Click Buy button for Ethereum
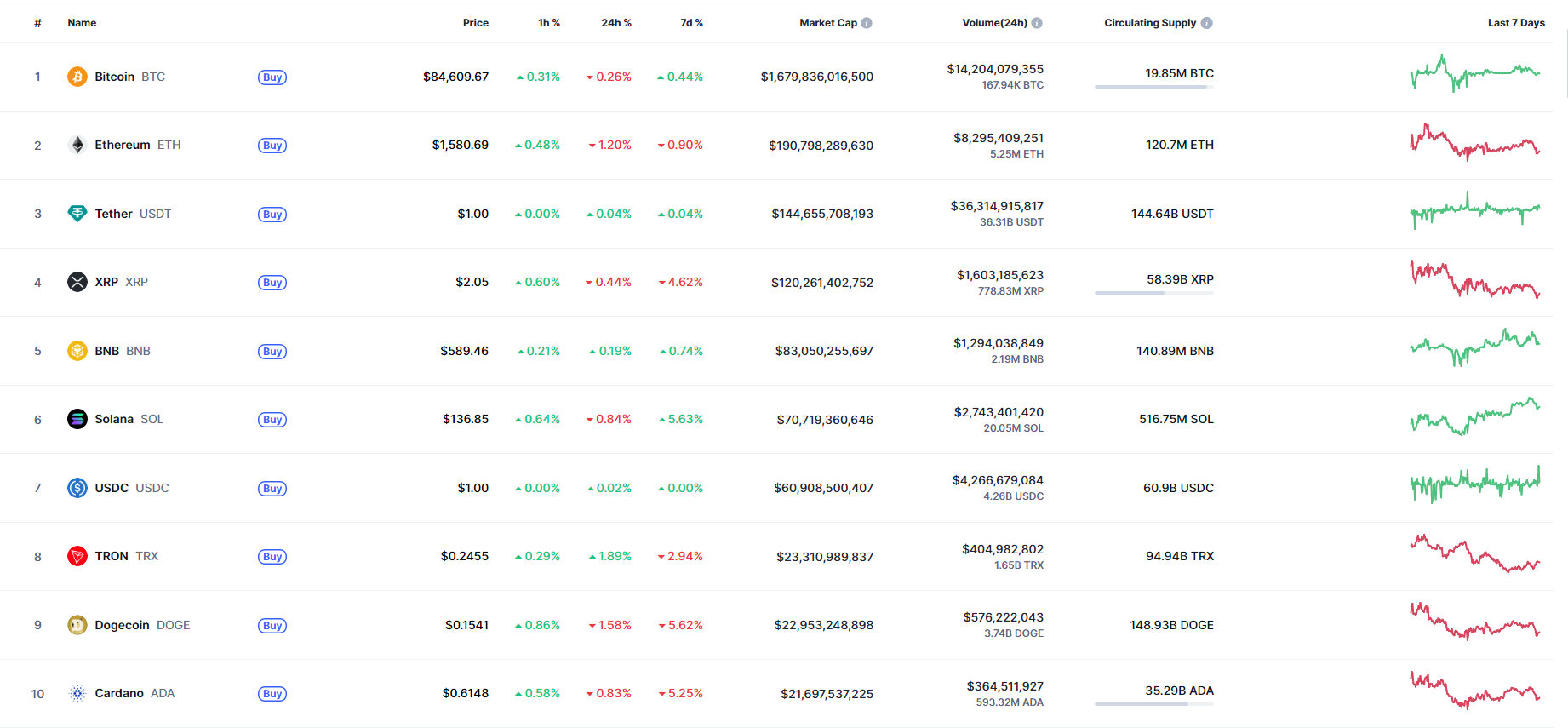 272,146
